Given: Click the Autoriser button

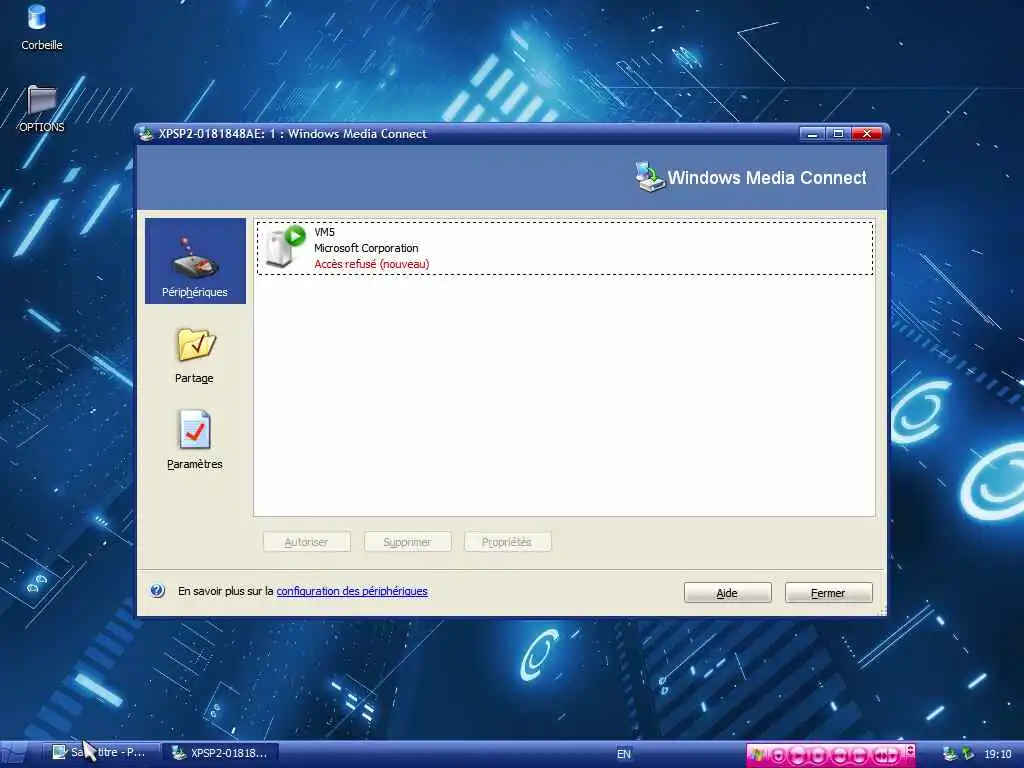Looking at the screenshot, I should click(x=306, y=542).
